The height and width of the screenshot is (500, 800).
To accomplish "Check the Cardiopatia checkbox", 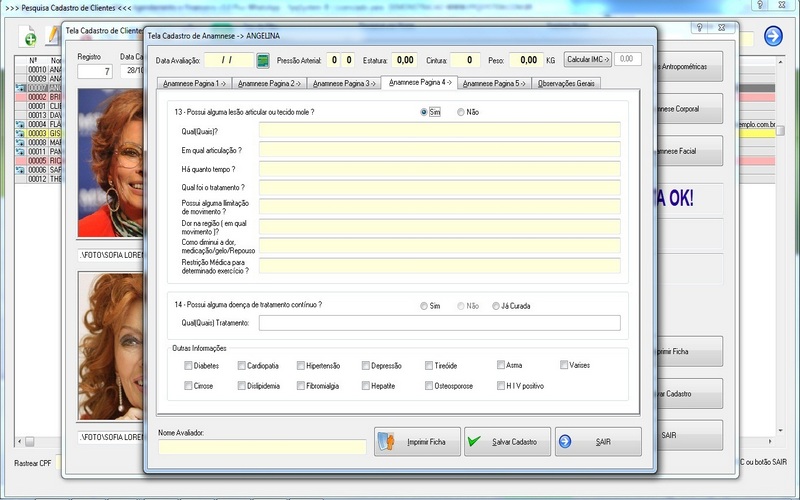I will click(241, 365).
